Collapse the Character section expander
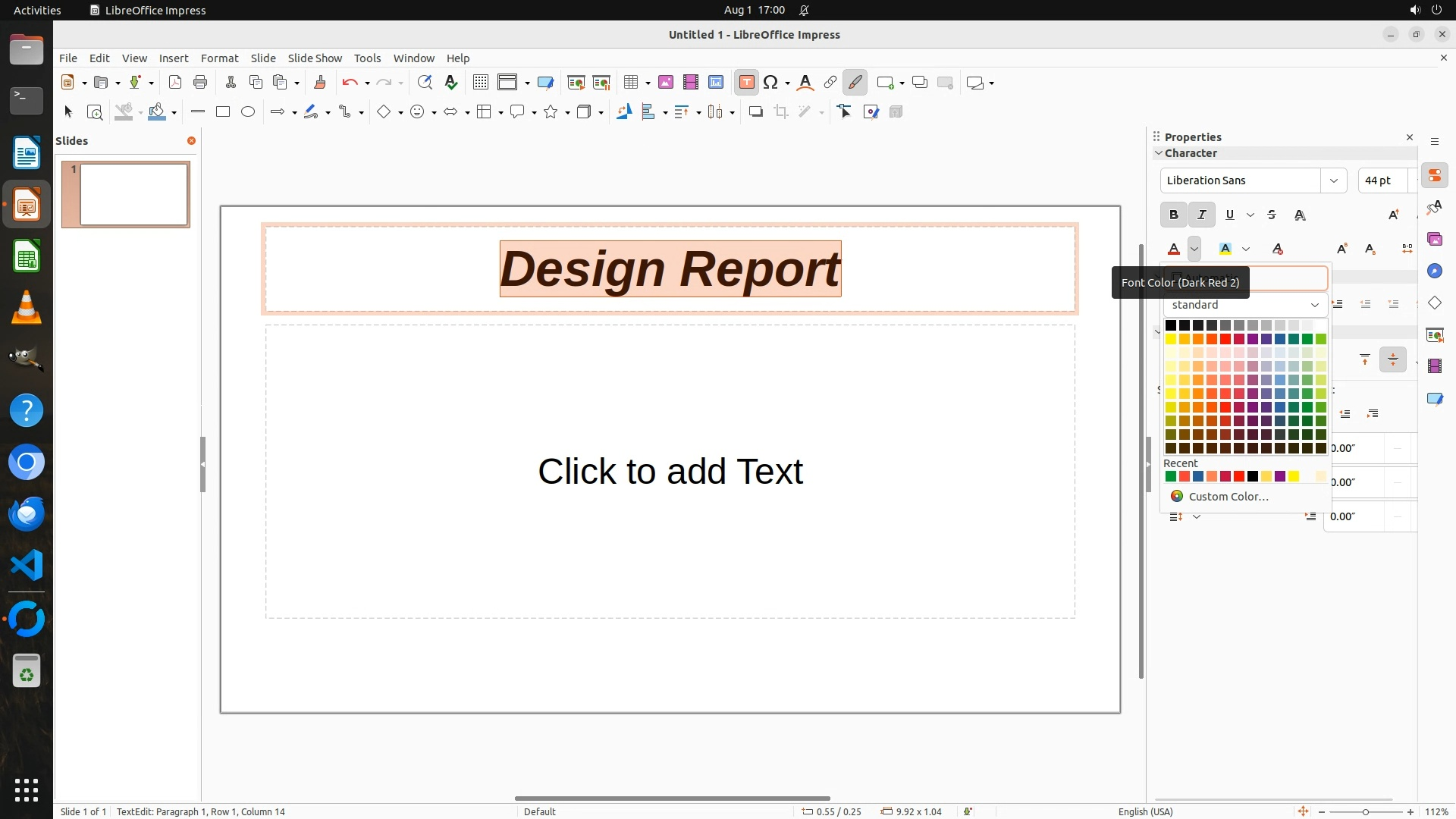The height and width of the screenshot is (819, 1456). click(x=1159, y=153)
